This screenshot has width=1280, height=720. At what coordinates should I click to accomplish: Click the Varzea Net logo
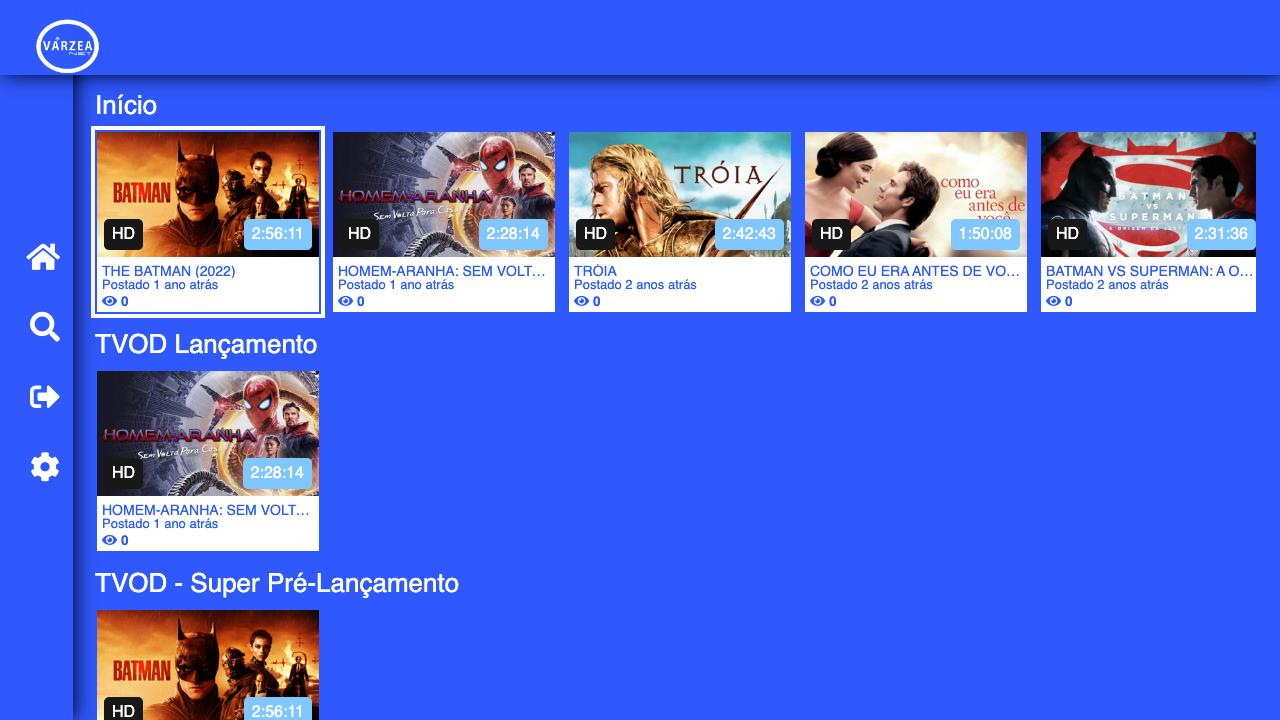coord(67,46)
